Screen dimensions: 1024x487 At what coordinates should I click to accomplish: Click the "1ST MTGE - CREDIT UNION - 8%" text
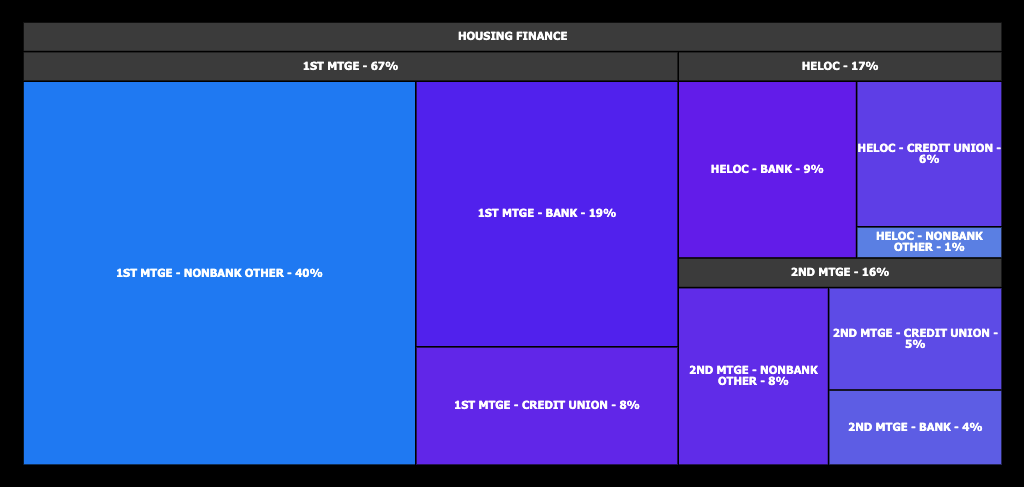[x=546, y=405]
